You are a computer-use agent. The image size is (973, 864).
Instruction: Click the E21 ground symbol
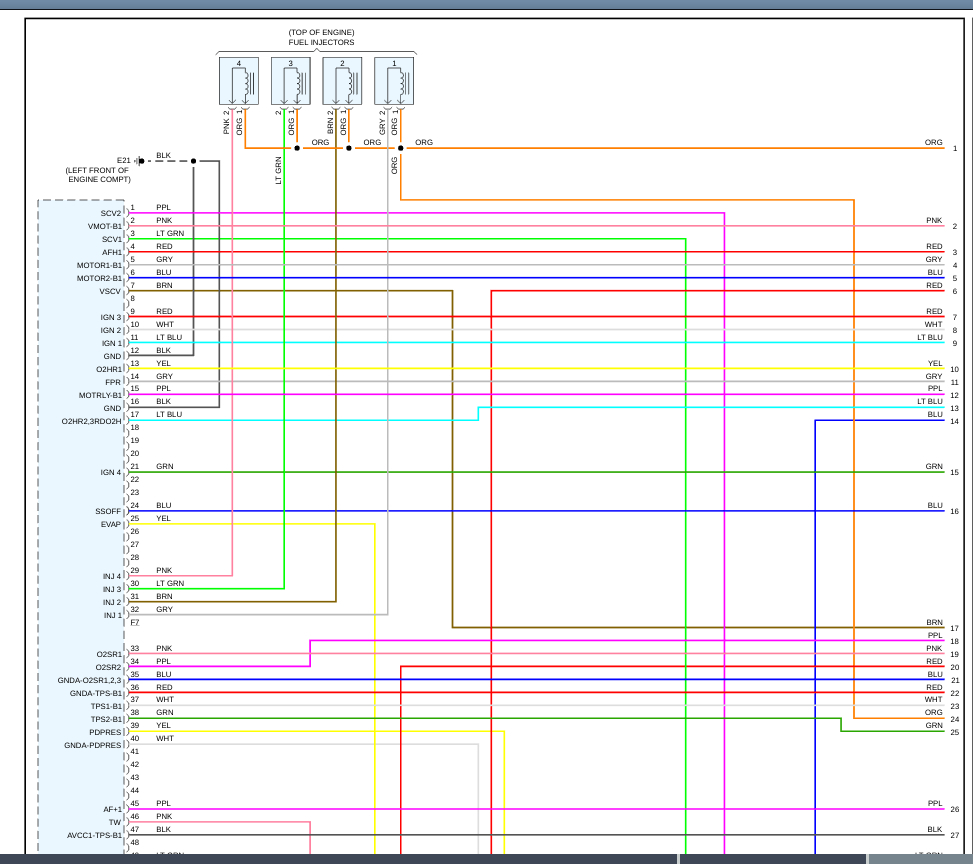140,160
